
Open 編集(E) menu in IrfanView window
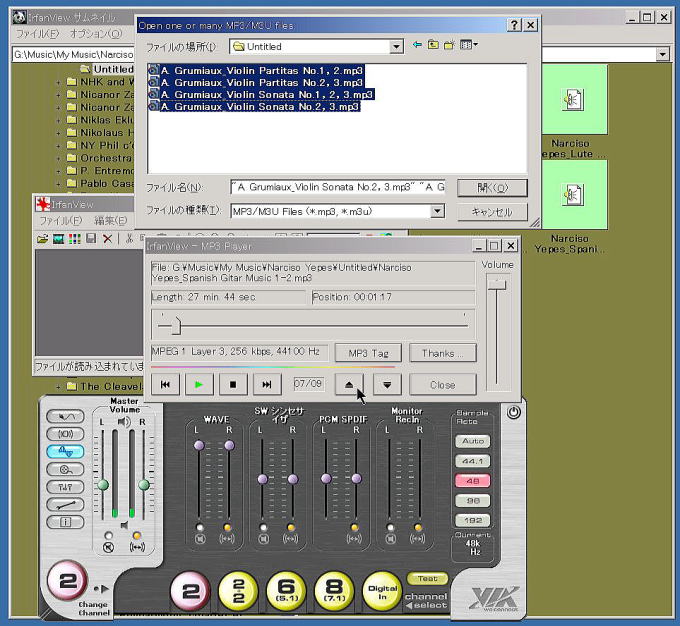(x=111, y=221)
